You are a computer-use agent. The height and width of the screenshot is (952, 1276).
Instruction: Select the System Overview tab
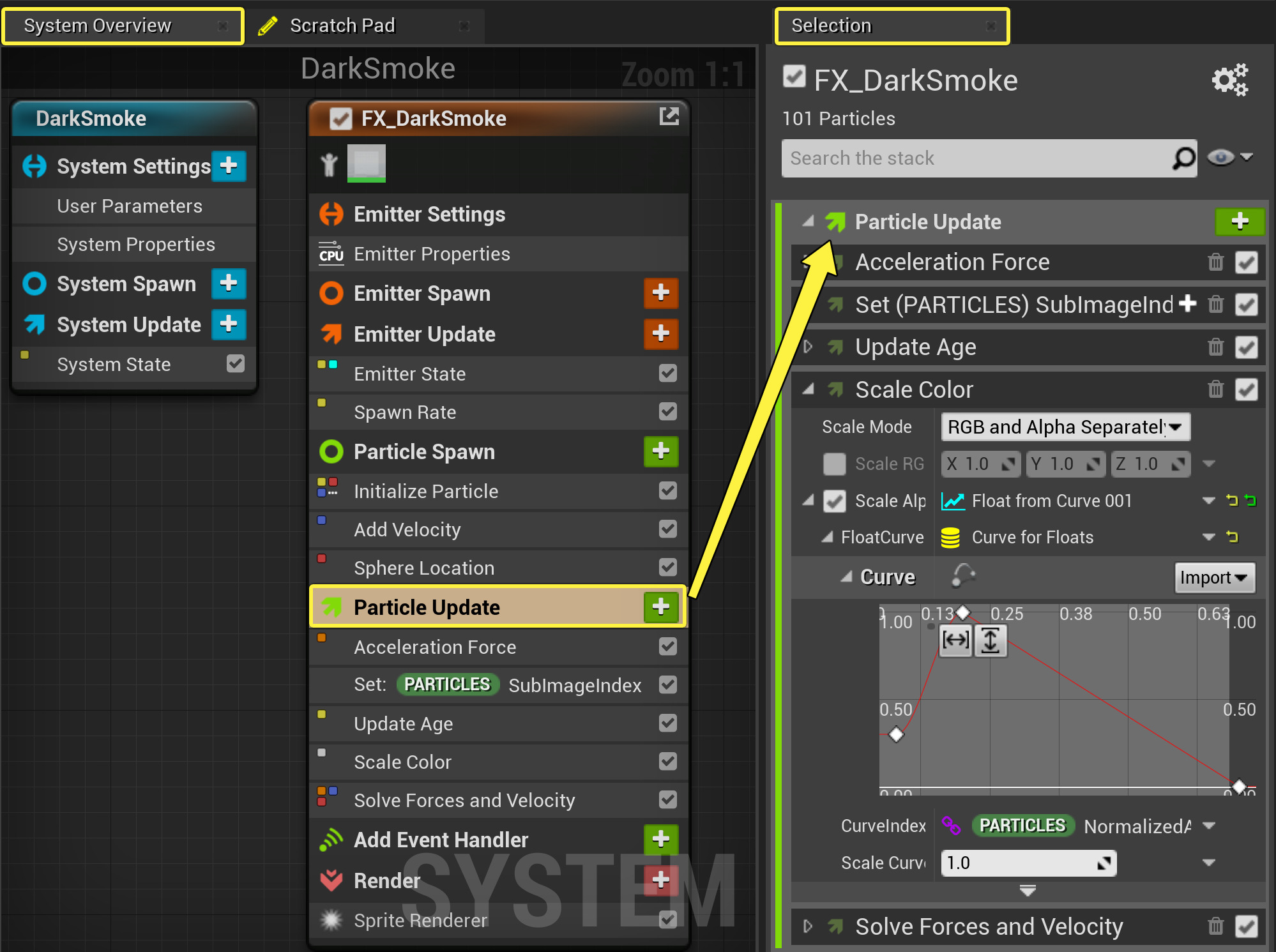coord(98,26)
